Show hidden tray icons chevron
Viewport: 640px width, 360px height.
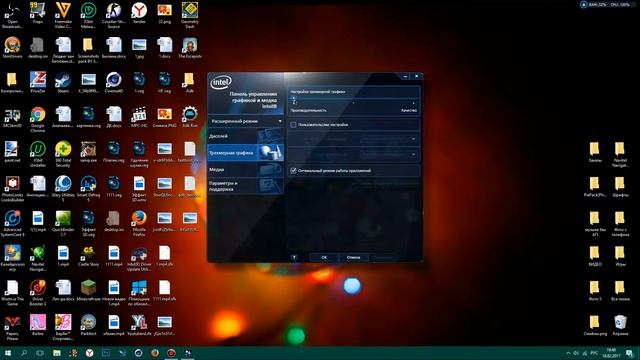click(568, 353)
